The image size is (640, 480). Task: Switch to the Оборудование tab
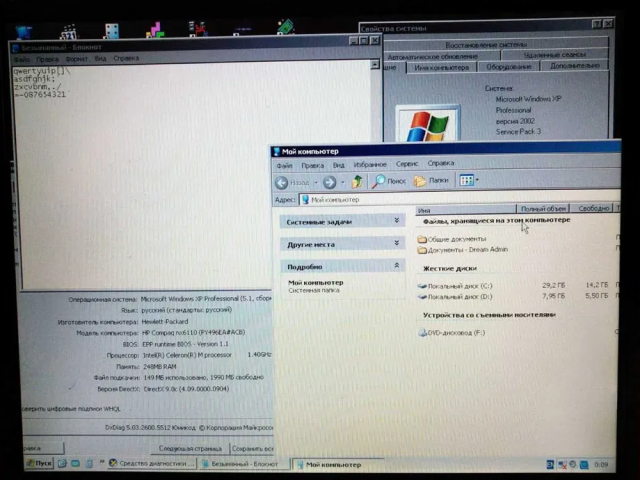tap(509, 67)
